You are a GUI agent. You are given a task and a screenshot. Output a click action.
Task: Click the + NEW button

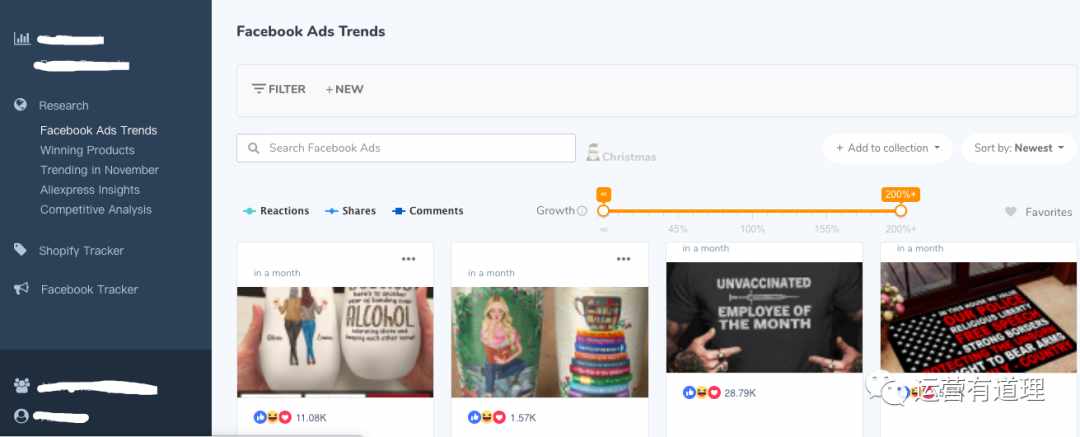pyautogui.click(x=344, y=89)
